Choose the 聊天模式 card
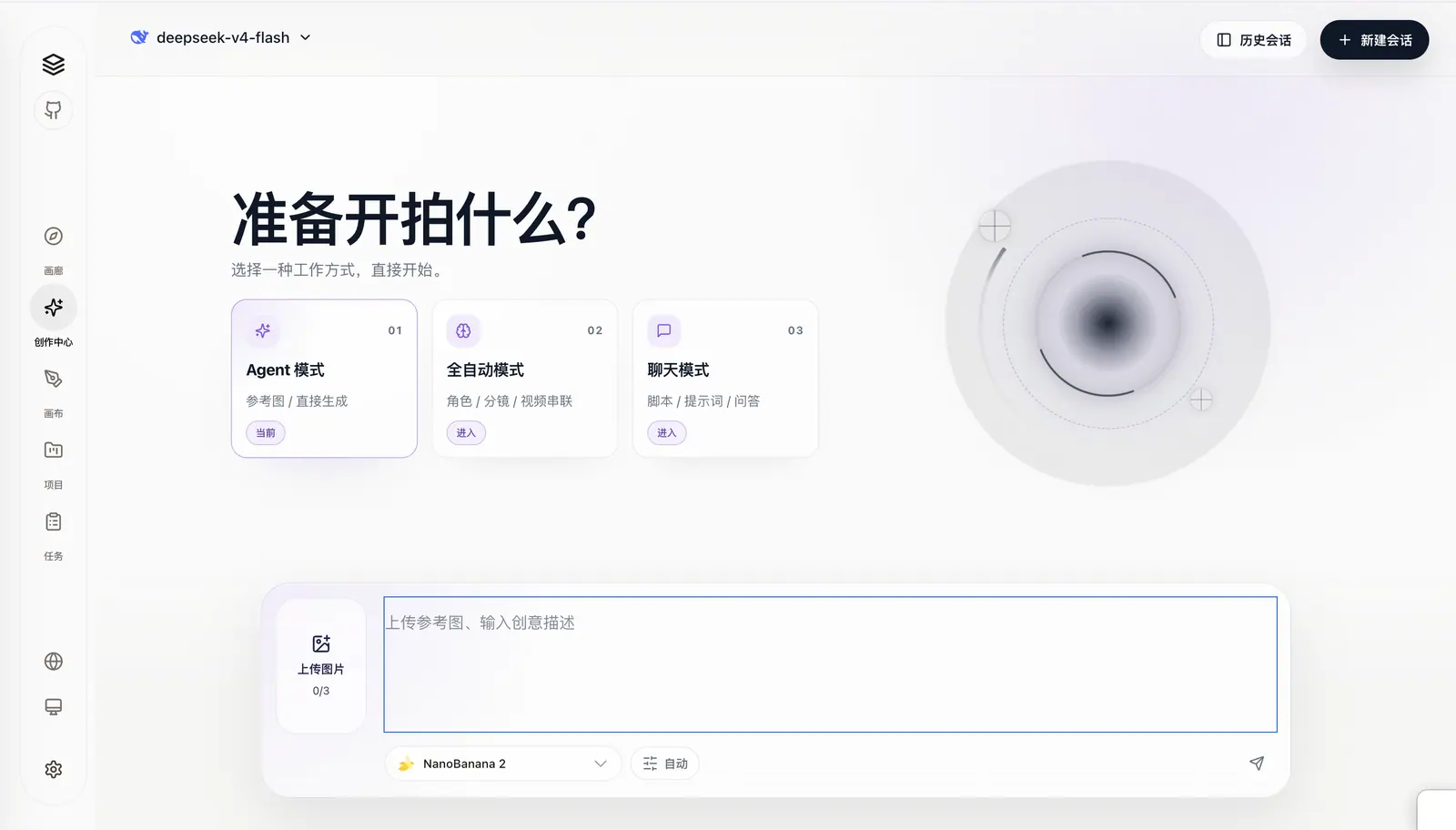 725,379
